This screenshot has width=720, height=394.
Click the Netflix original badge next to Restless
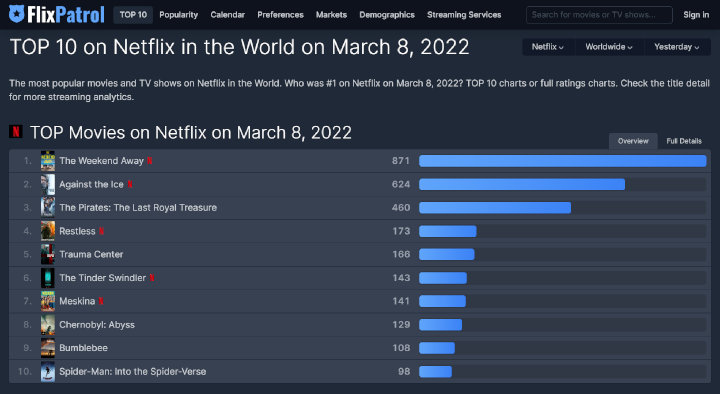101,231
